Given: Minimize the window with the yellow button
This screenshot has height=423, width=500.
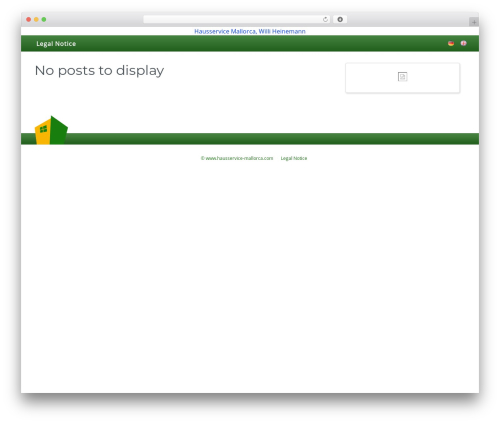Looking at the screenshot, I should [x=36, y=19].
